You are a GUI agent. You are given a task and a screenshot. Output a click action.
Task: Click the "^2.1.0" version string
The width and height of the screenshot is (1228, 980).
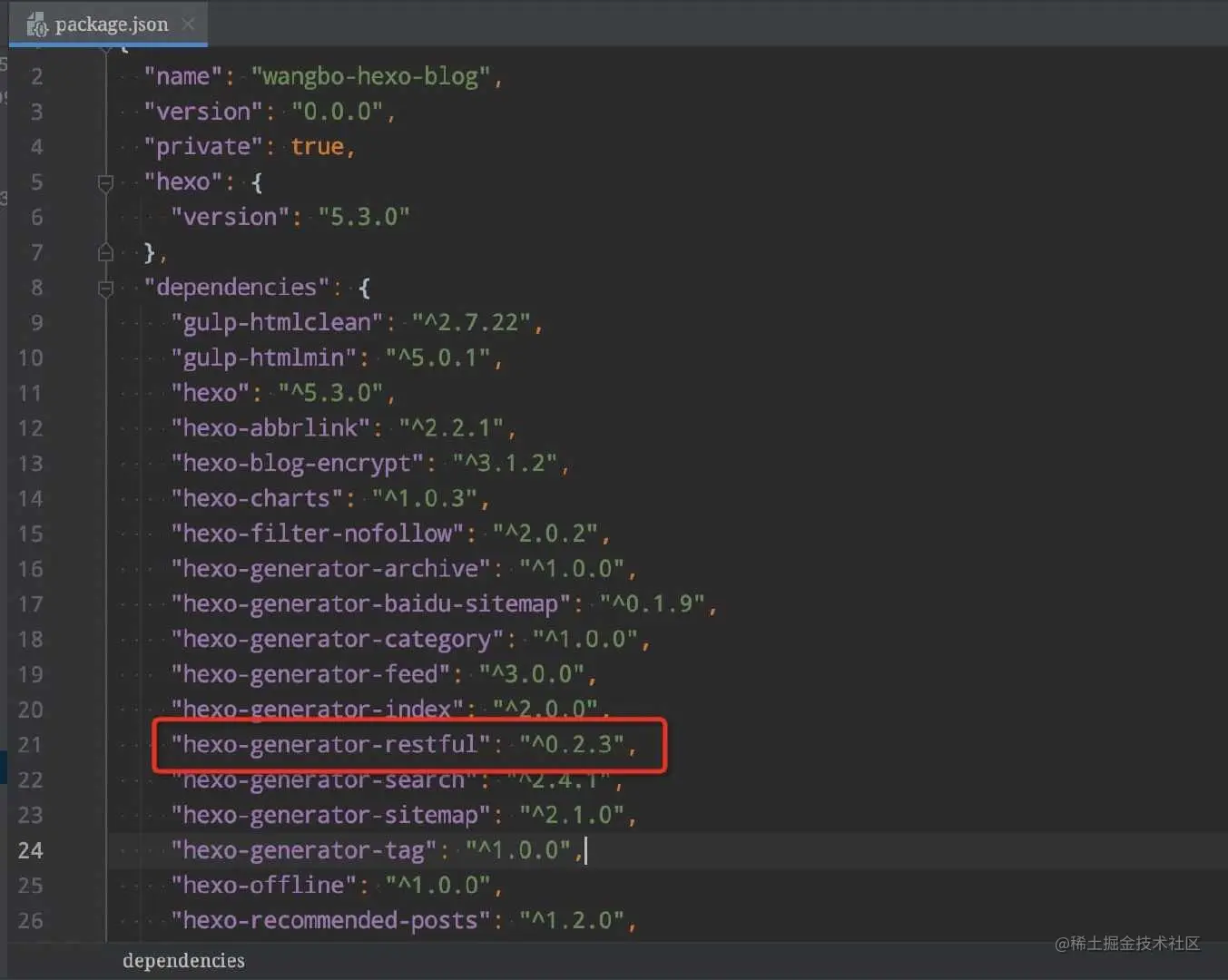pos(572,815)
